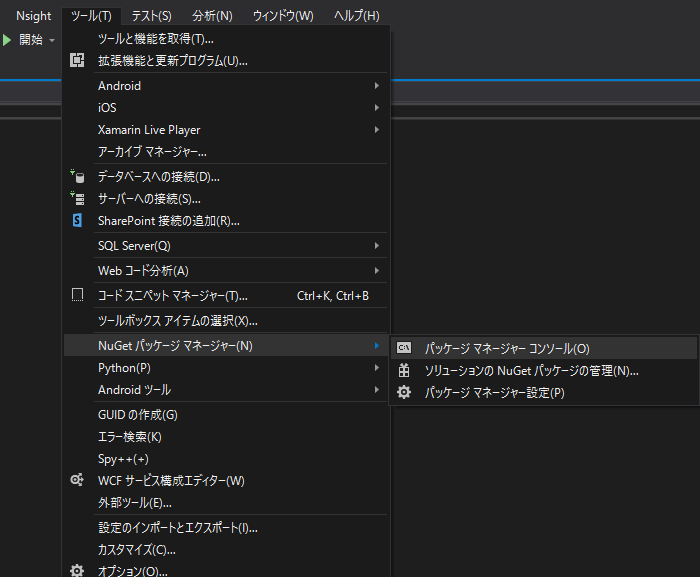
Task: Choose カスタマイズ(C)...
Action: coord(226,549)
